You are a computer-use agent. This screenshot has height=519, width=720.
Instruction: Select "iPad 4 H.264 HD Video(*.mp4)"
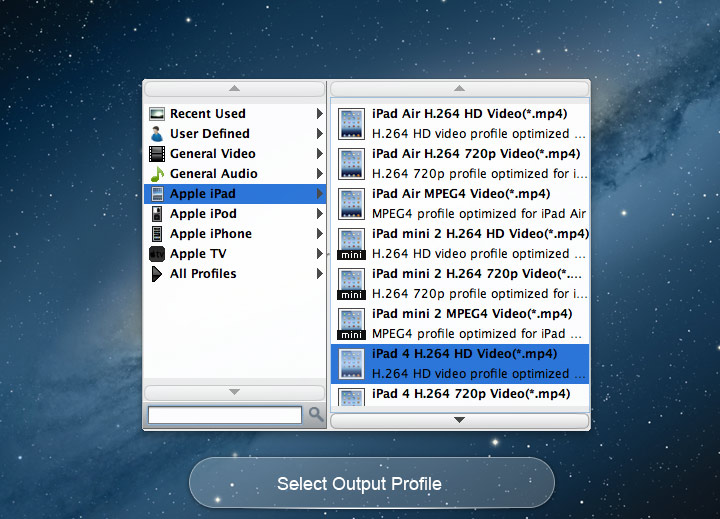(x=460, y=364)
